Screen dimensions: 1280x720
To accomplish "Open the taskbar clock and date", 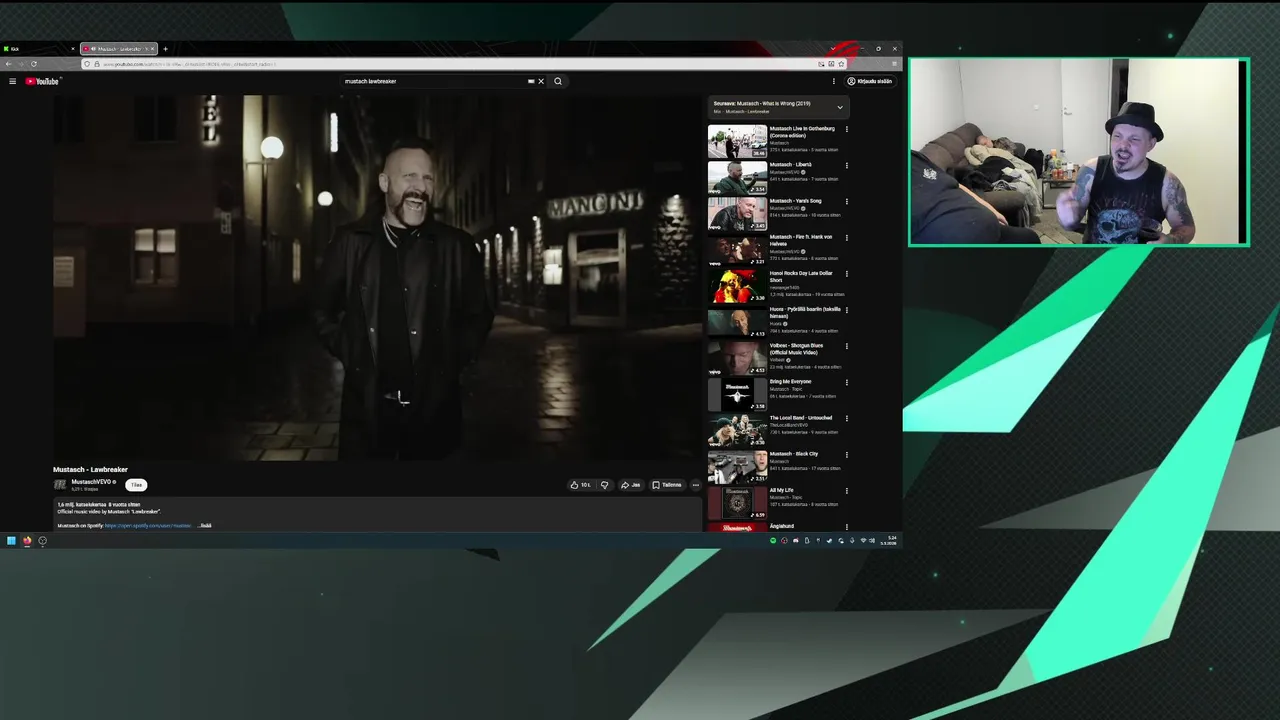I will 890,541.
